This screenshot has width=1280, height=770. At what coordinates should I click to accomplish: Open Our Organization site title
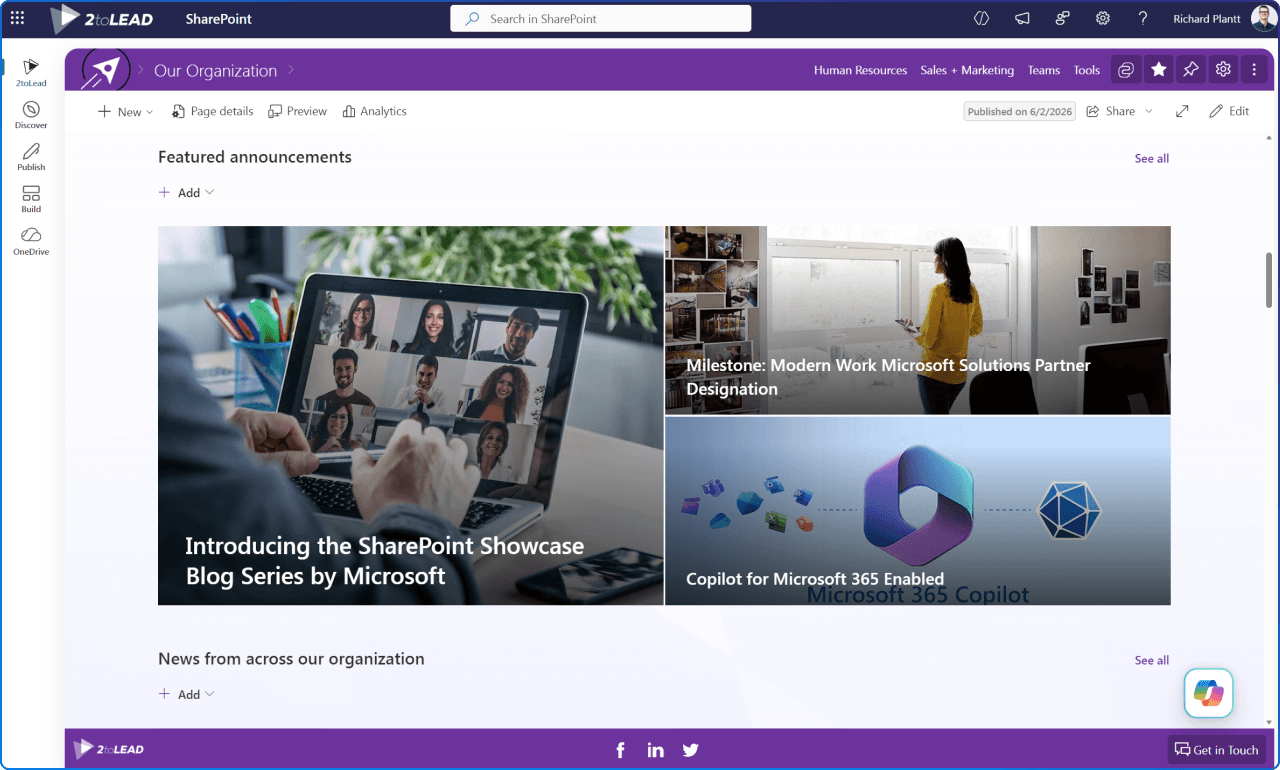tap(215, 70)
